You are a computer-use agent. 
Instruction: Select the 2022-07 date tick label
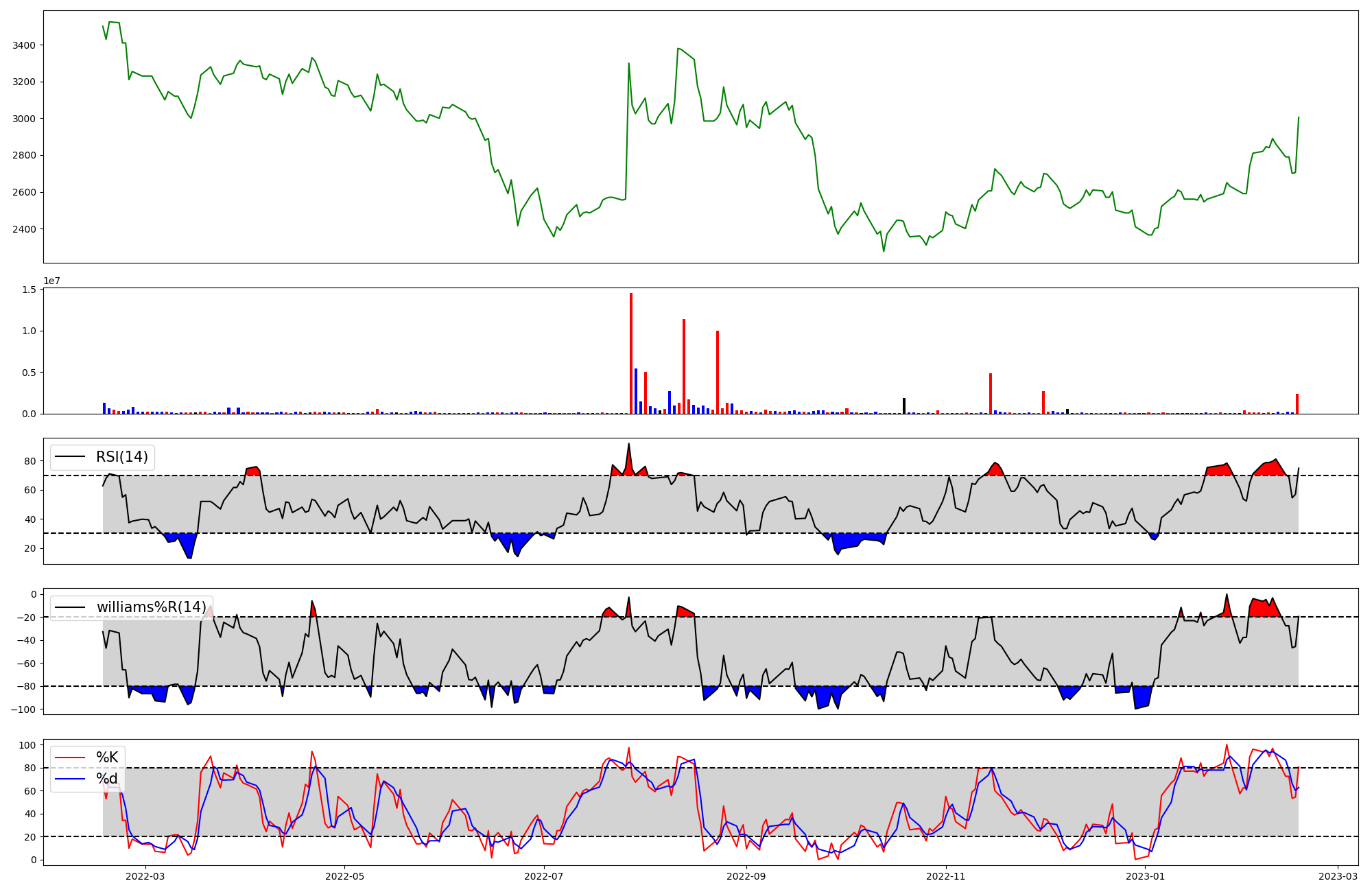544,876
